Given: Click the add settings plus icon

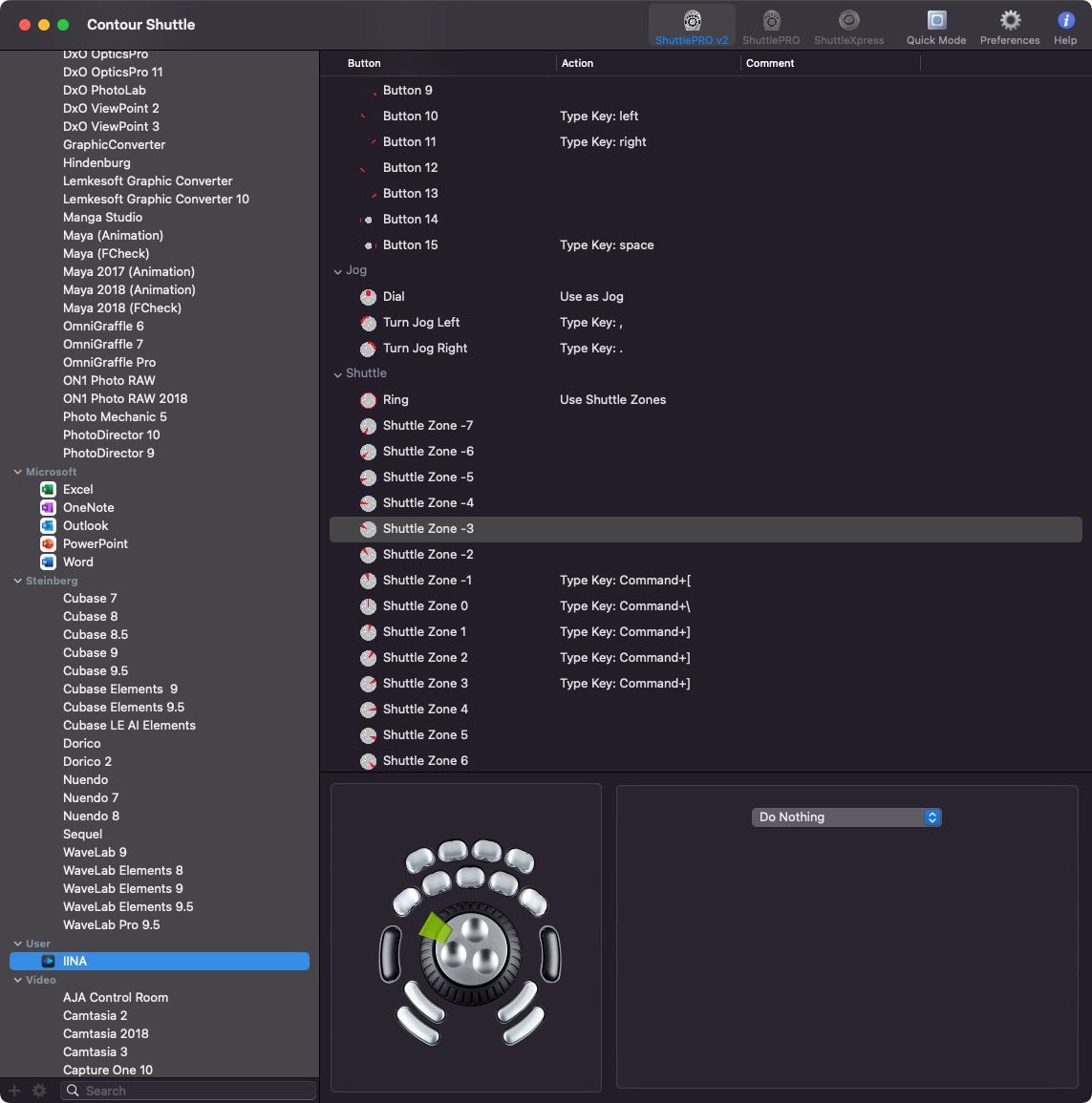Looking at the screenshot, I should tap(14, 1091).
